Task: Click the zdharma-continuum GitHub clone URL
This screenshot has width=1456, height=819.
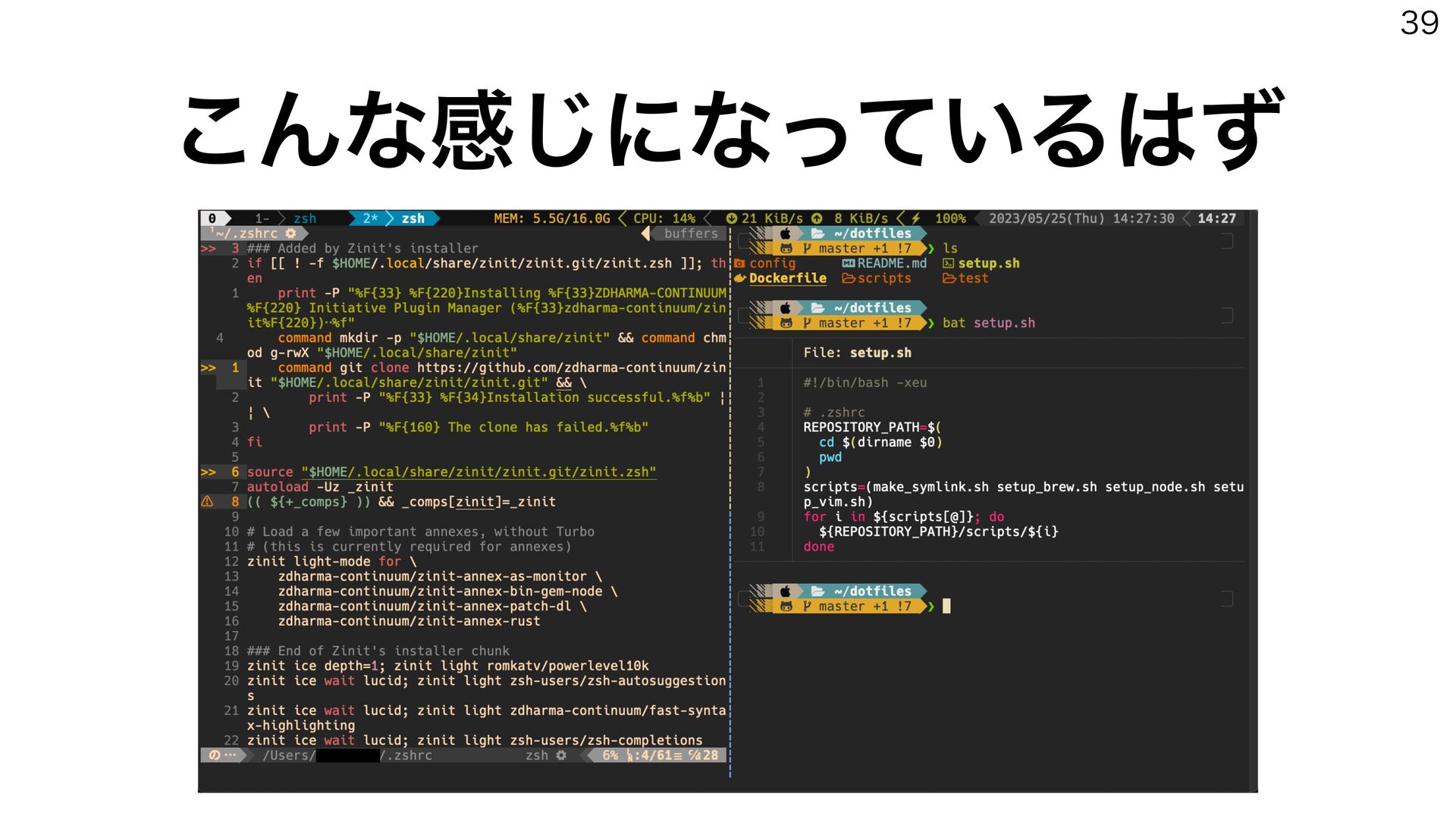Action: click(x=570, y=368)
